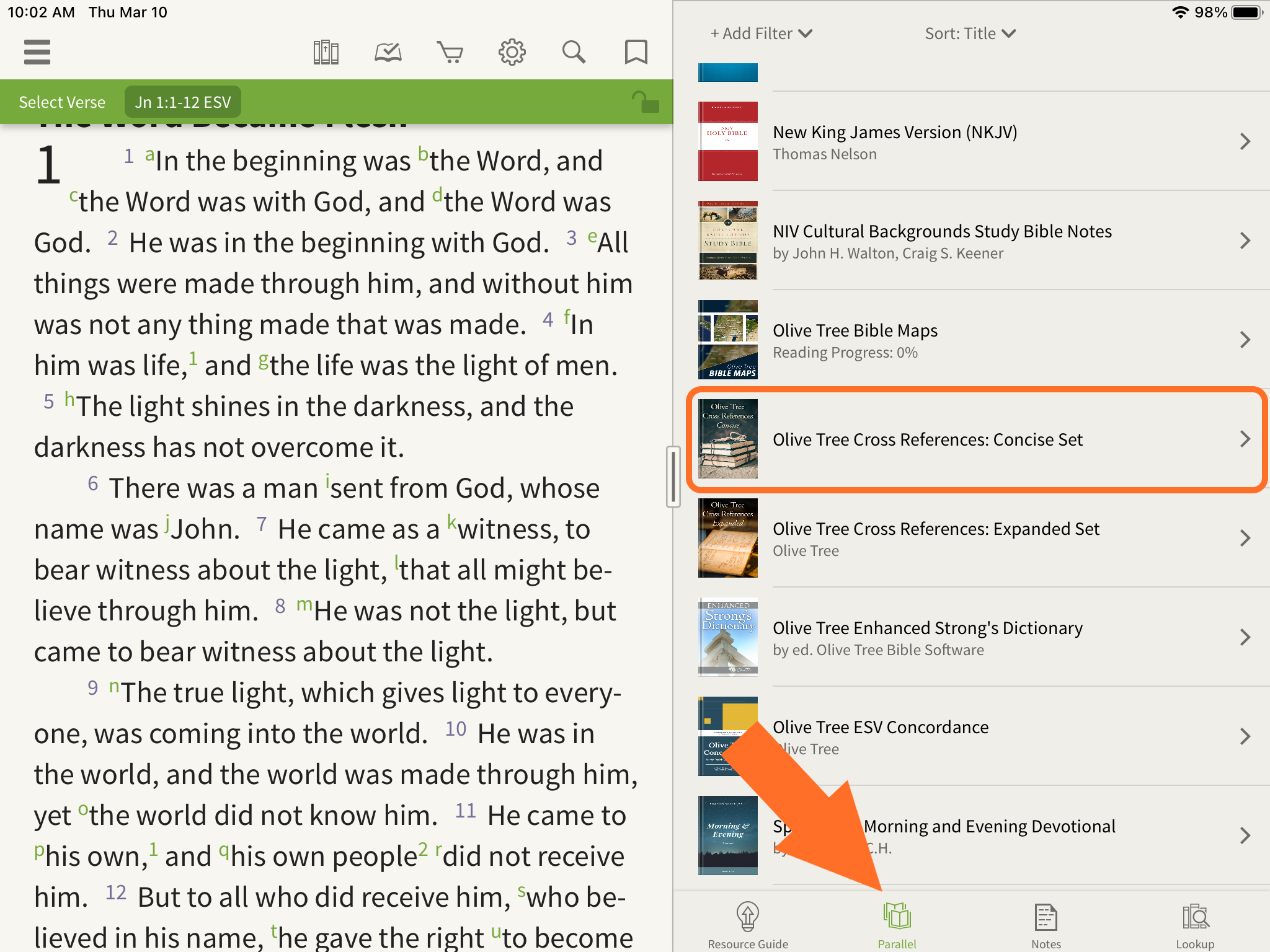View current passage Jn 1:1-12 ESV
This screenshot has height=952, width=1270.
point(182,101)
